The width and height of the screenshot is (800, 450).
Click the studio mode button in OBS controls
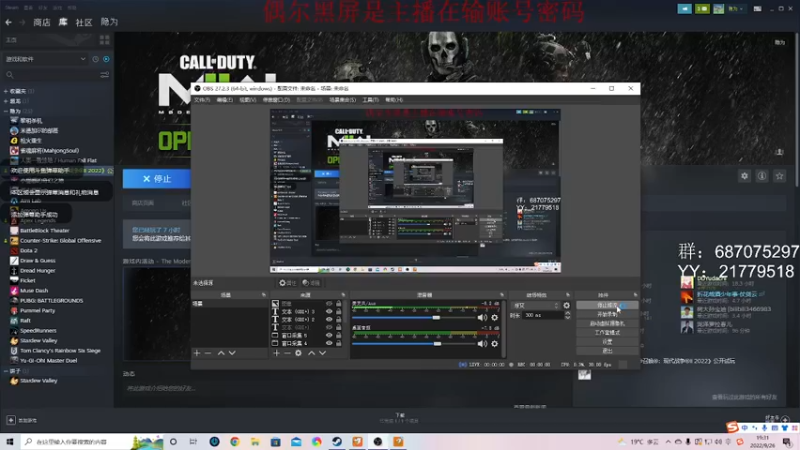[x=607, y=333]
